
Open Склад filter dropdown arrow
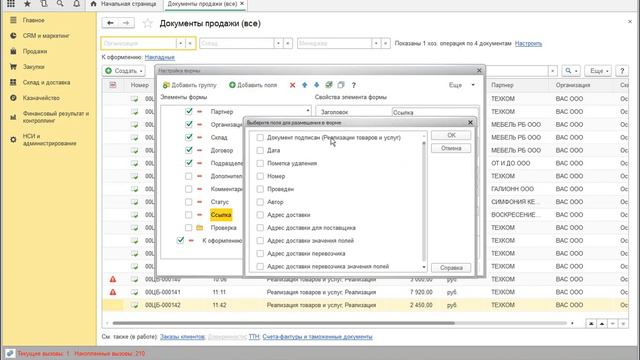point(278,43)
